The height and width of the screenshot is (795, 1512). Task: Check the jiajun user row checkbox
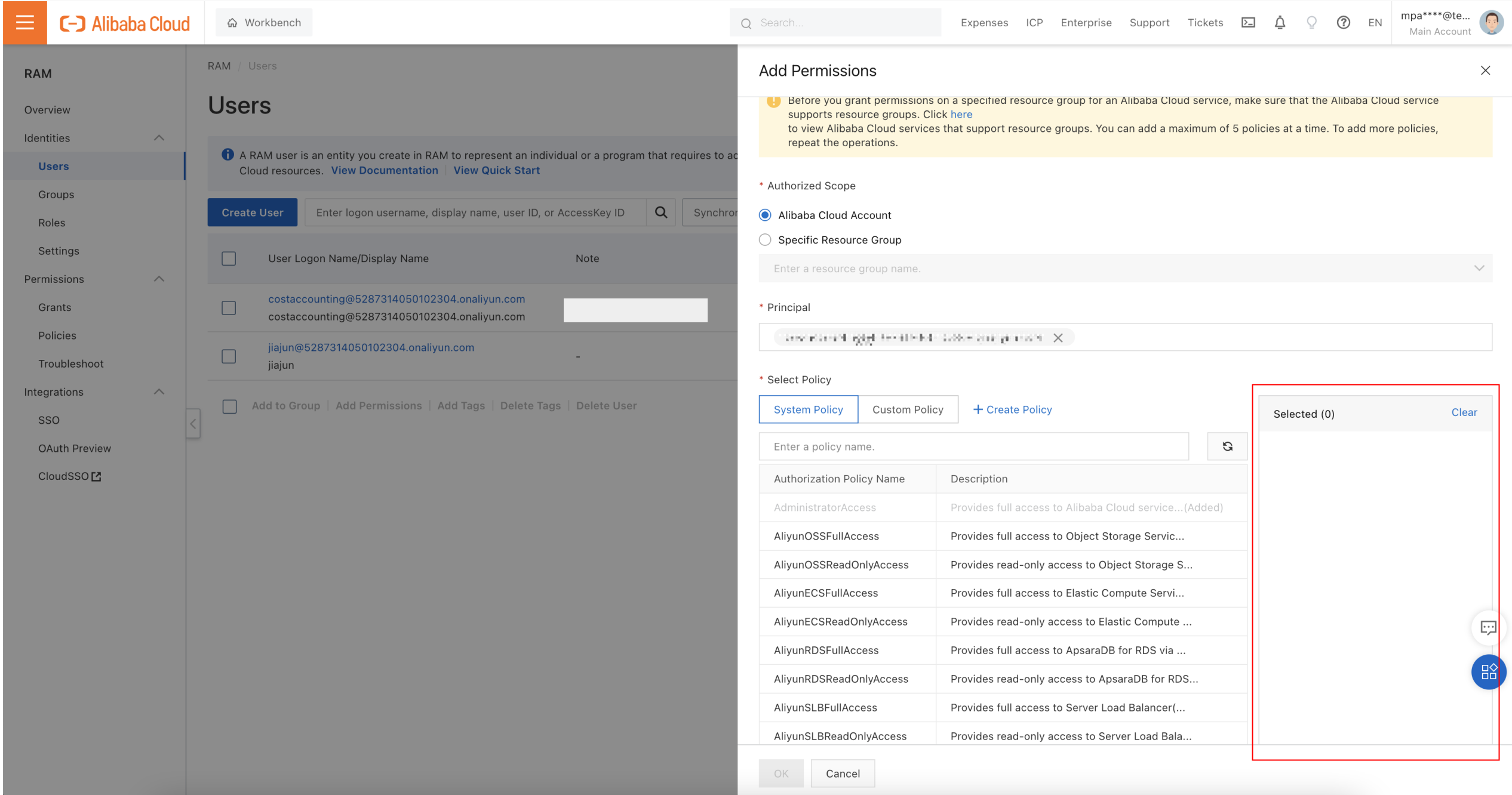pos(229,356)
